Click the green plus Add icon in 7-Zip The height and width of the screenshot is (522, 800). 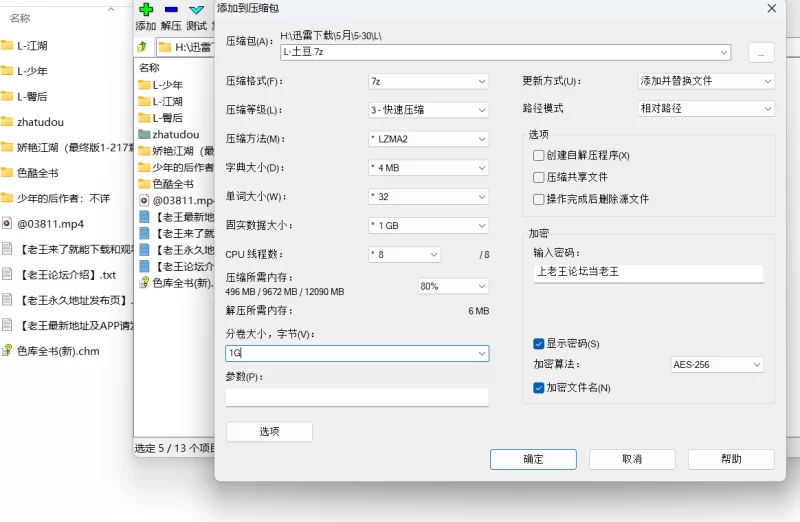pos(146,9)
